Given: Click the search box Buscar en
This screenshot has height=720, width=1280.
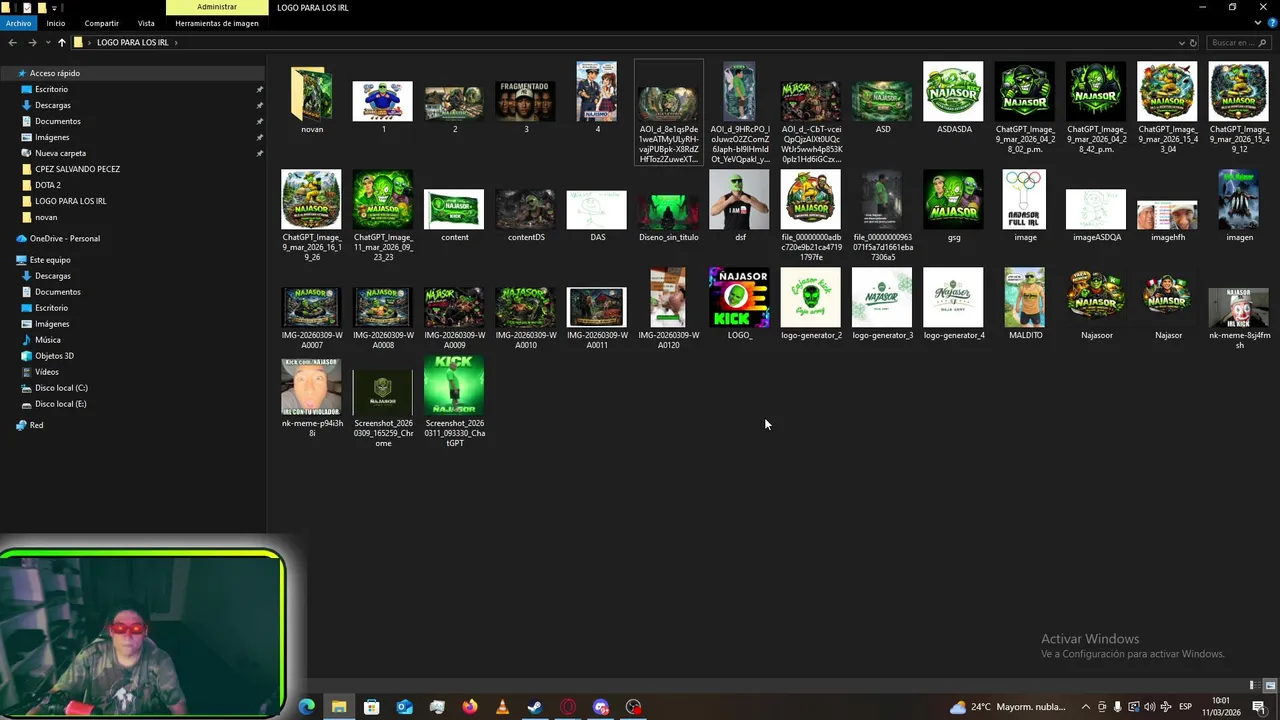Looking at the screenshot, I should (1239, 43).
